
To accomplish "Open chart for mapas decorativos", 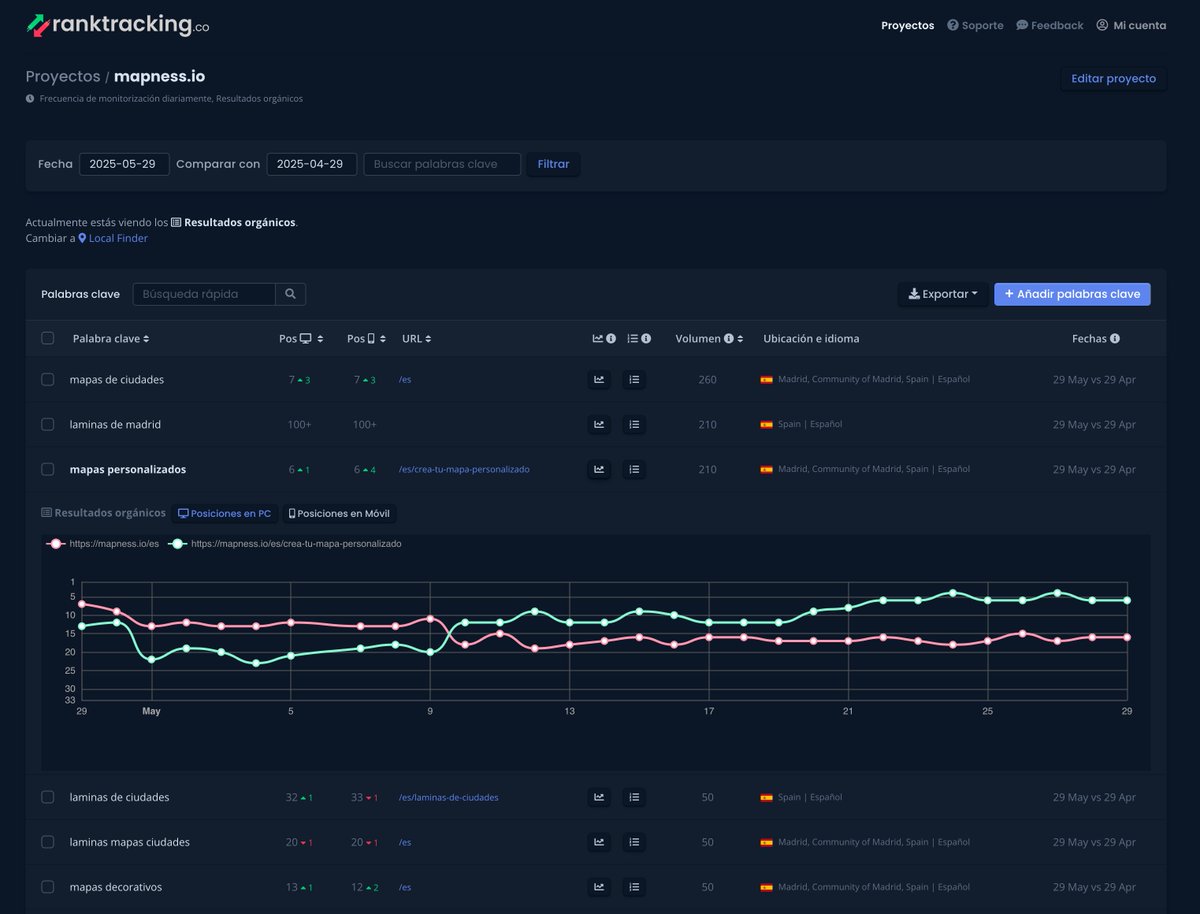I will click(599, 887).
